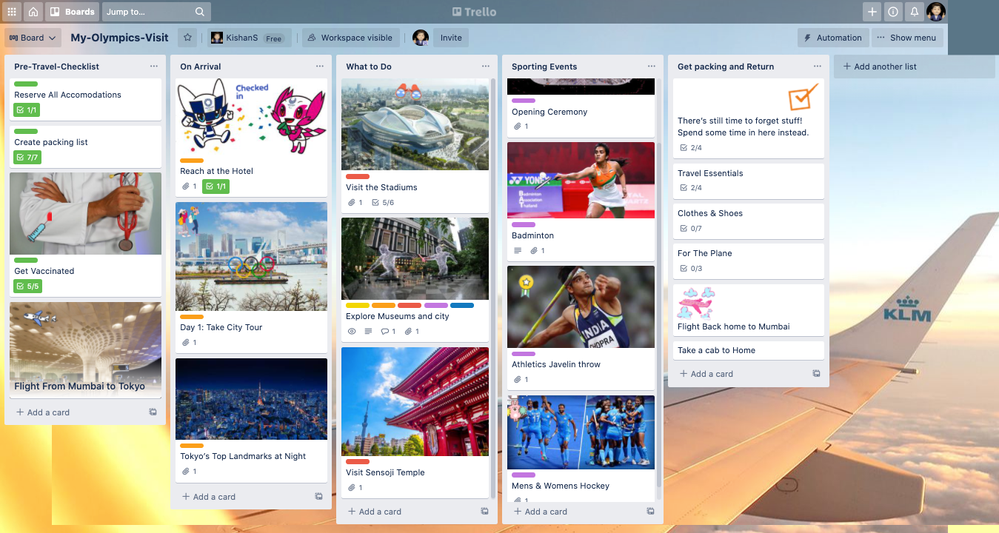Screen dimensions: 999x533
Task: Click the description icon on Badminton card
Action: click(517, 251)
